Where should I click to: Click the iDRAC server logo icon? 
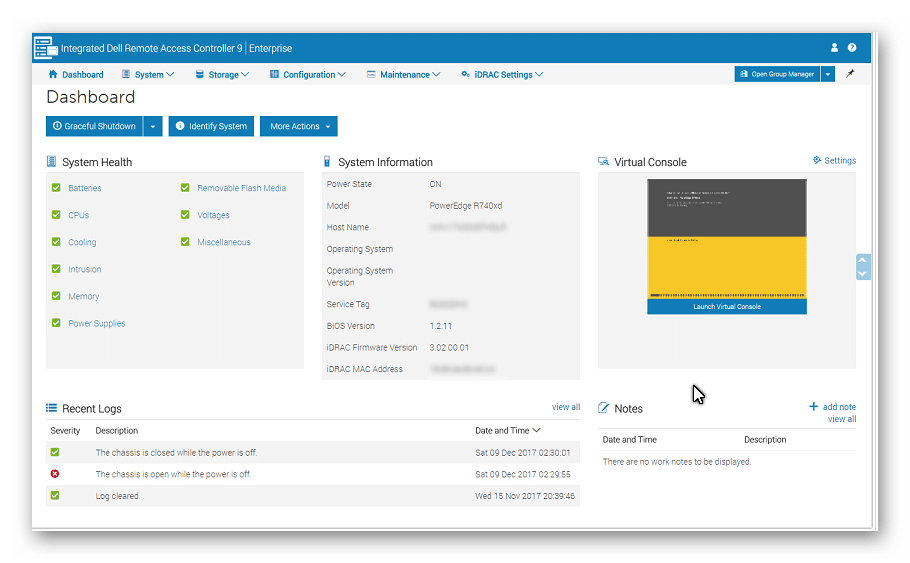tap(46, 47)
